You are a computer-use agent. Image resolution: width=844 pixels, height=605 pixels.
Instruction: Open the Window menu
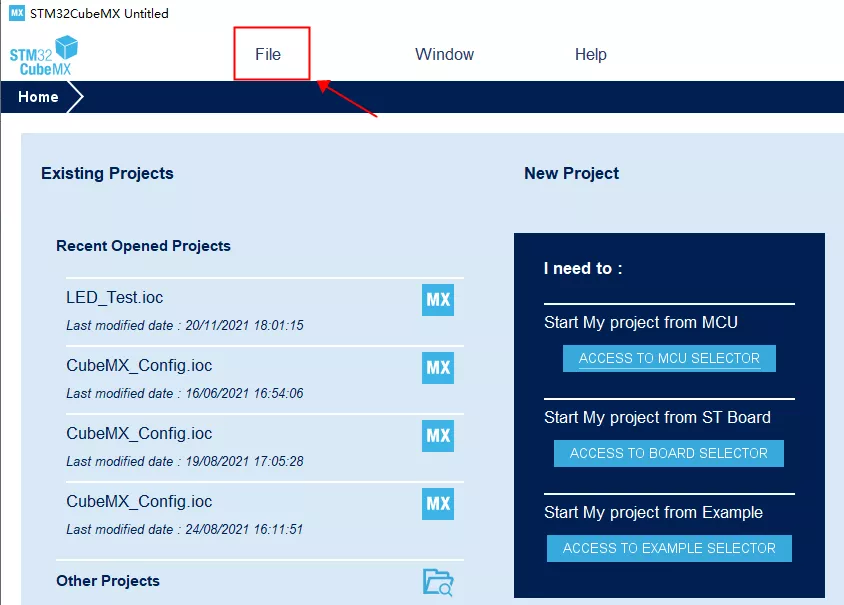pyautogui.click(x=444, y=54)
